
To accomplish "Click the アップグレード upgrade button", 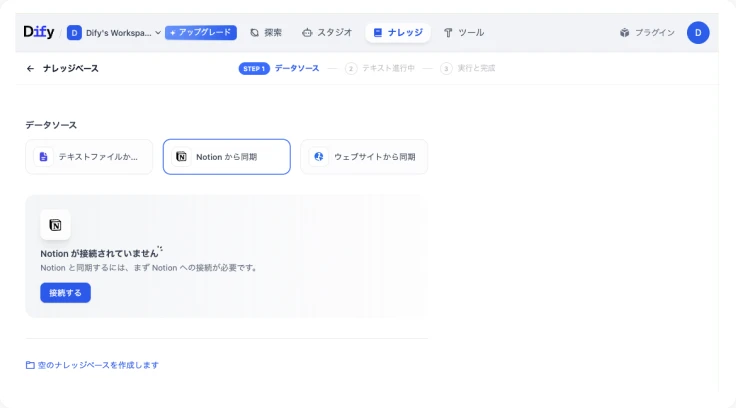I will pos(201,32).
